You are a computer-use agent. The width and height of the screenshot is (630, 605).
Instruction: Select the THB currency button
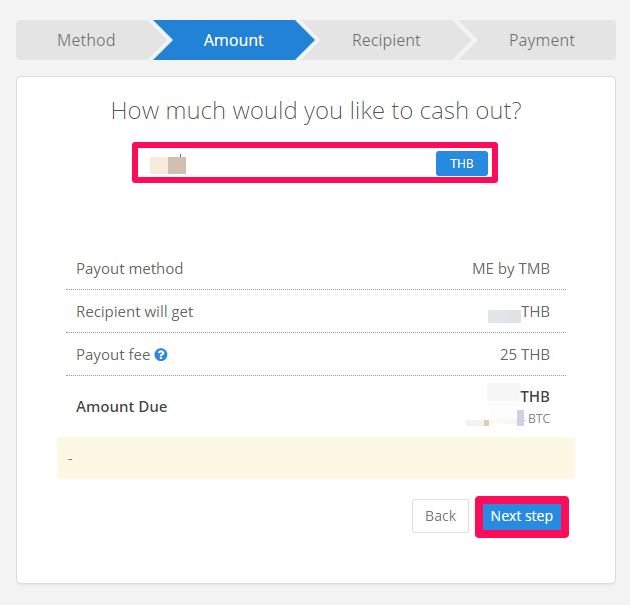tap(462, 164)
